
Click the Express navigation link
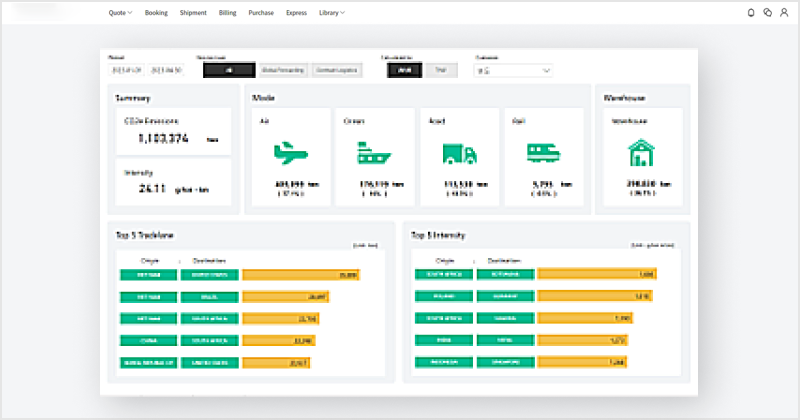pyautogui.click(x=296, y=13)
